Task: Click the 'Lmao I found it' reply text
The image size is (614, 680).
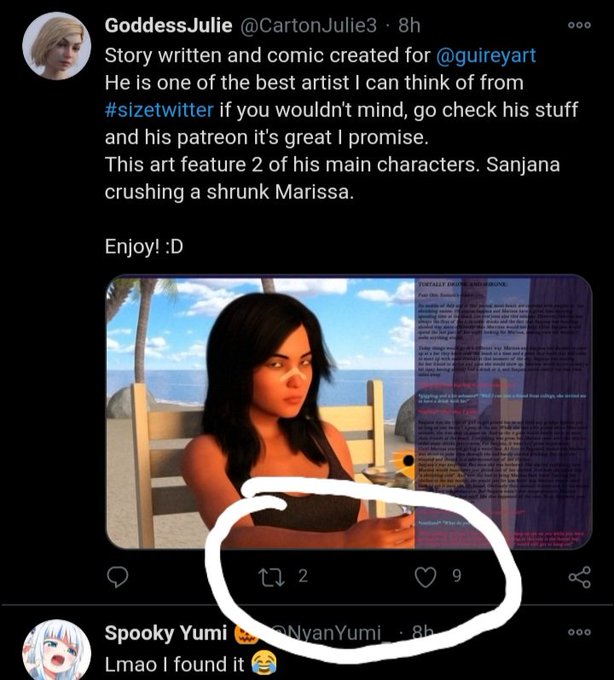Action: (174, 664)
